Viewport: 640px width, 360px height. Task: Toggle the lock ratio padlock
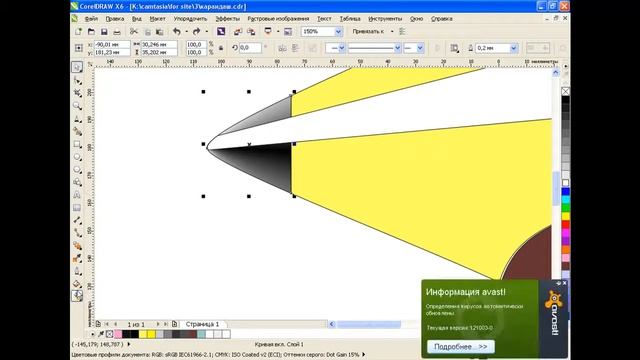(x=221, y=48)
